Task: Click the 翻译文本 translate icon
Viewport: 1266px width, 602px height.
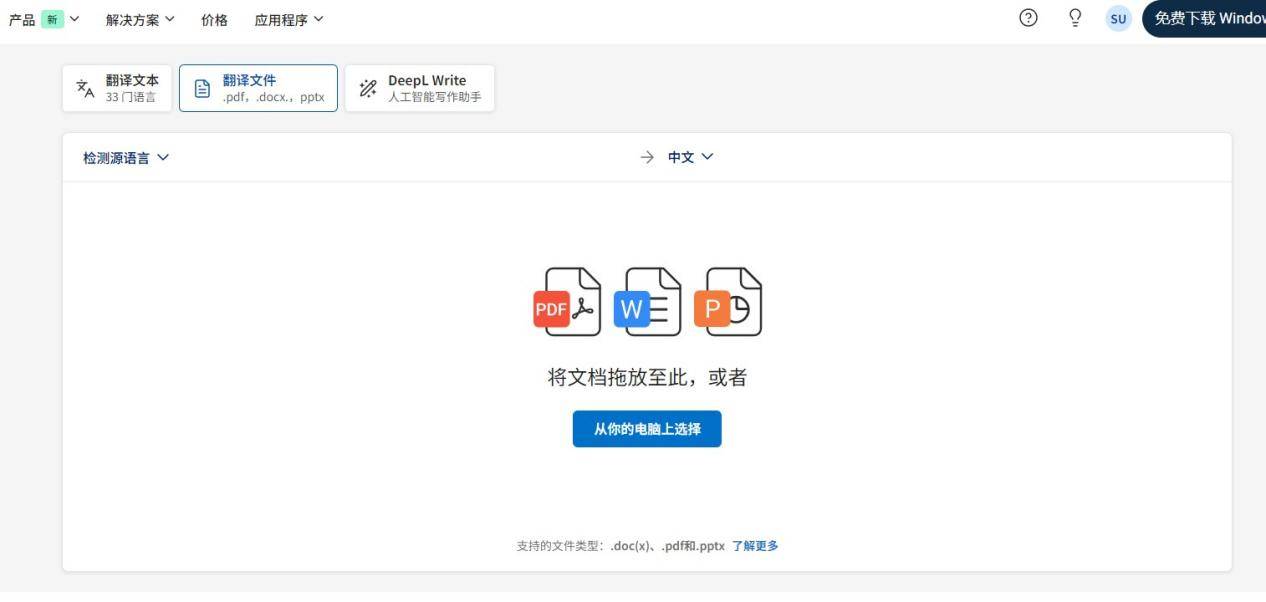Action: coord(86,88)
